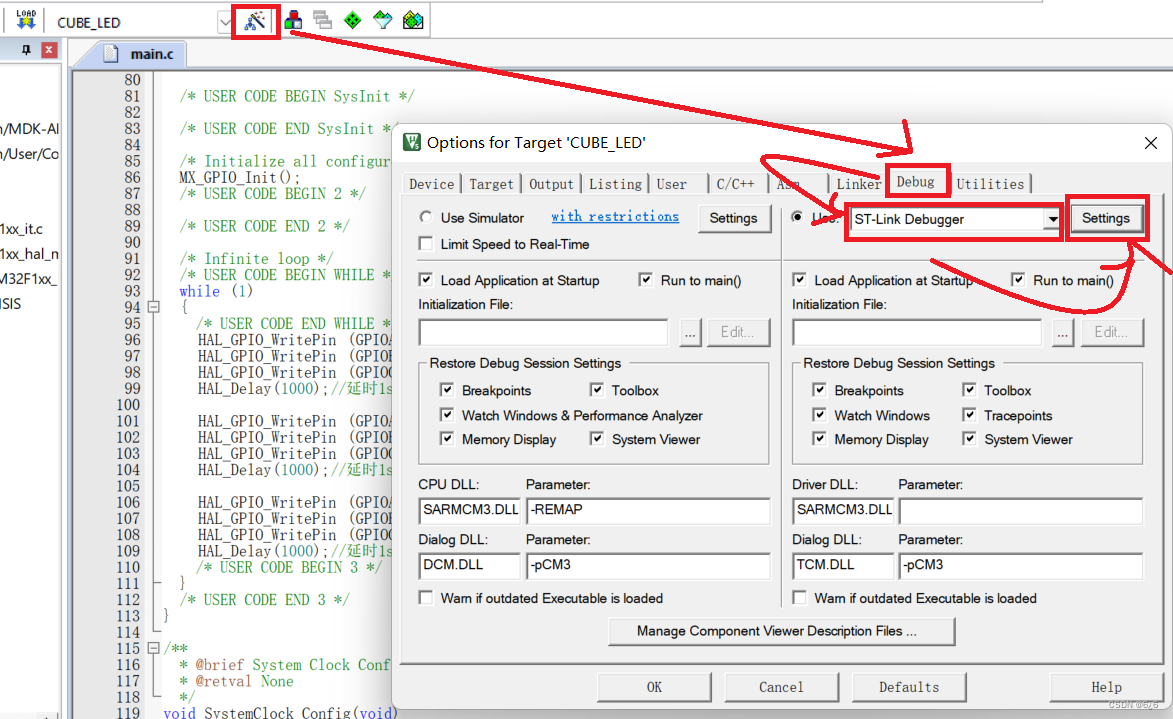Uncheck simulator side System Viewer checkbox
This screenshot has height=719, width=1173.
pyautogui.click(x=597, y=438)
